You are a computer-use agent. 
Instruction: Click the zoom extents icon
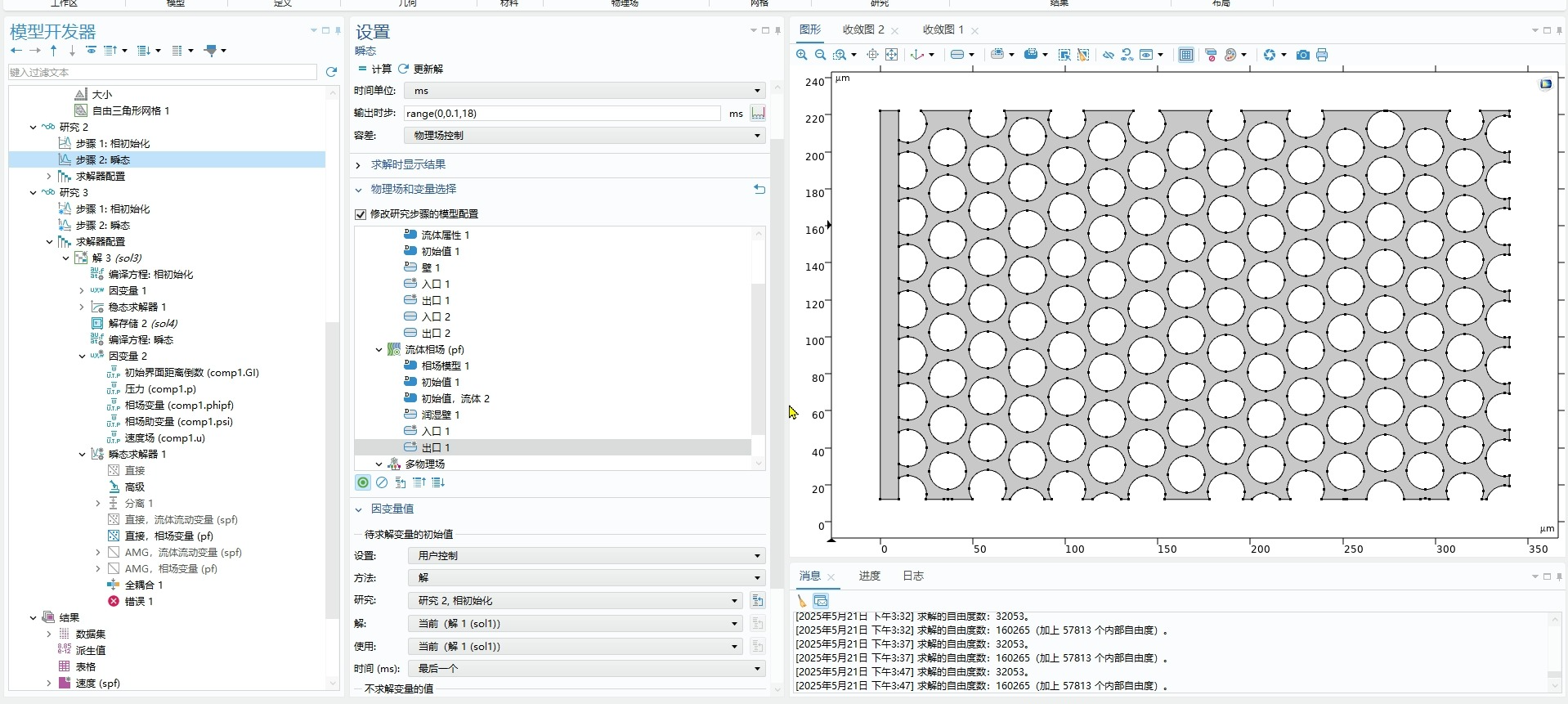click(892, 55)
